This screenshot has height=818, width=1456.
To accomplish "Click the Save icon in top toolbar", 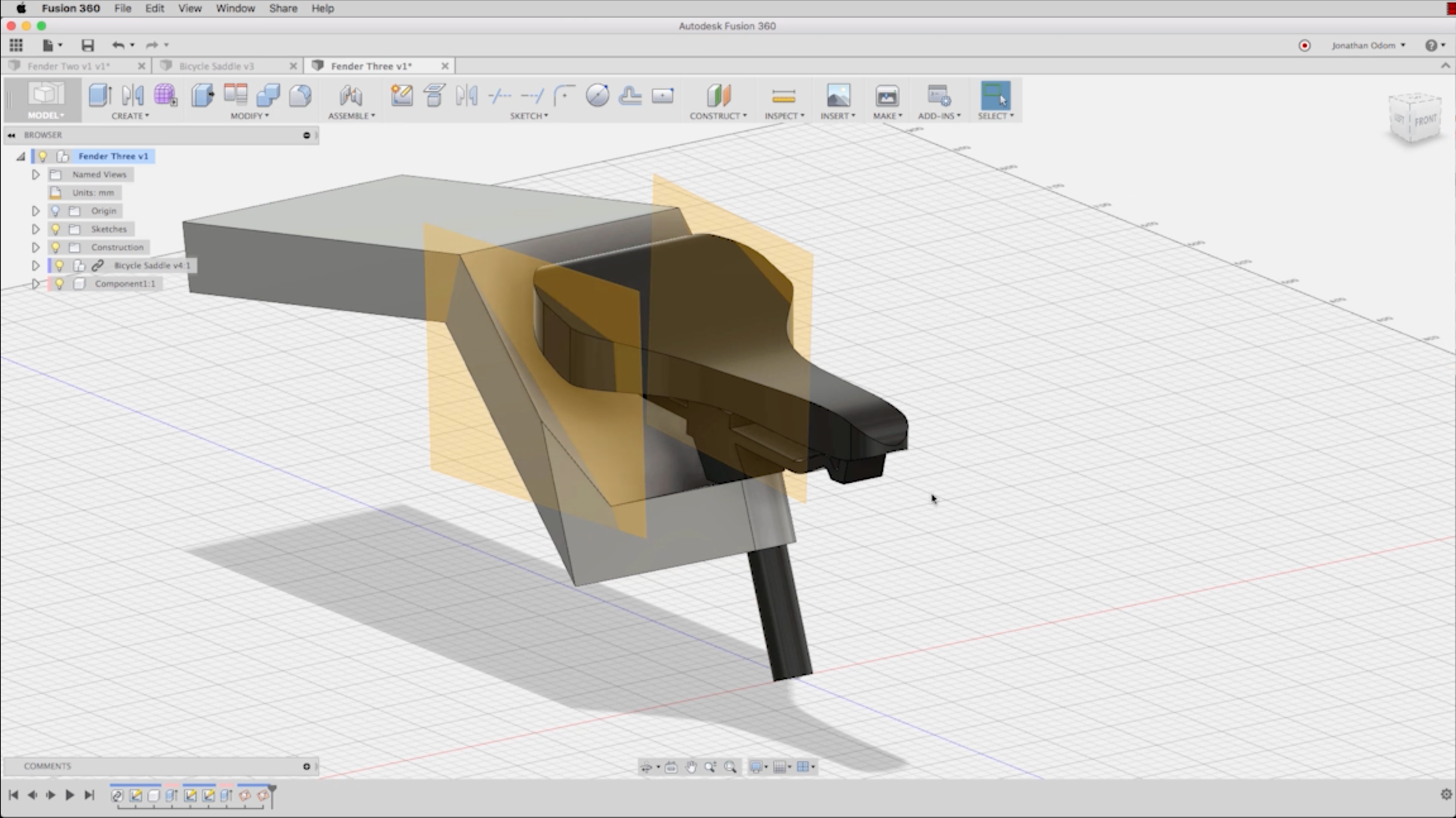I will click(x=87, y=45).
